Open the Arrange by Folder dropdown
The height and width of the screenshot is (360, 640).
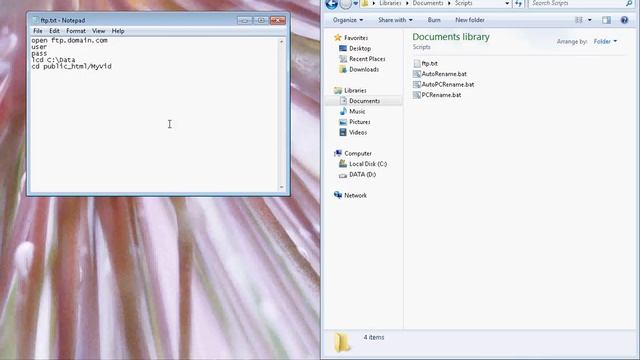[605, 42]
